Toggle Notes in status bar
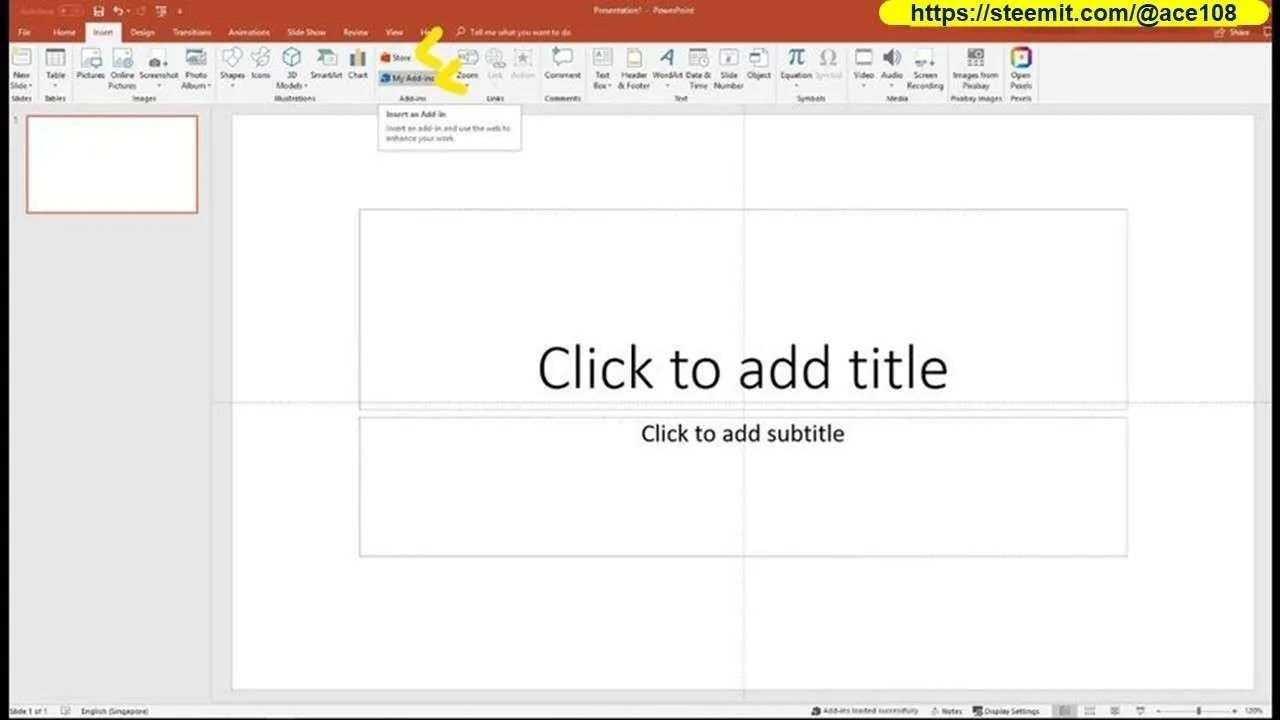The image size is (1280, 720). tap(945, 711)
